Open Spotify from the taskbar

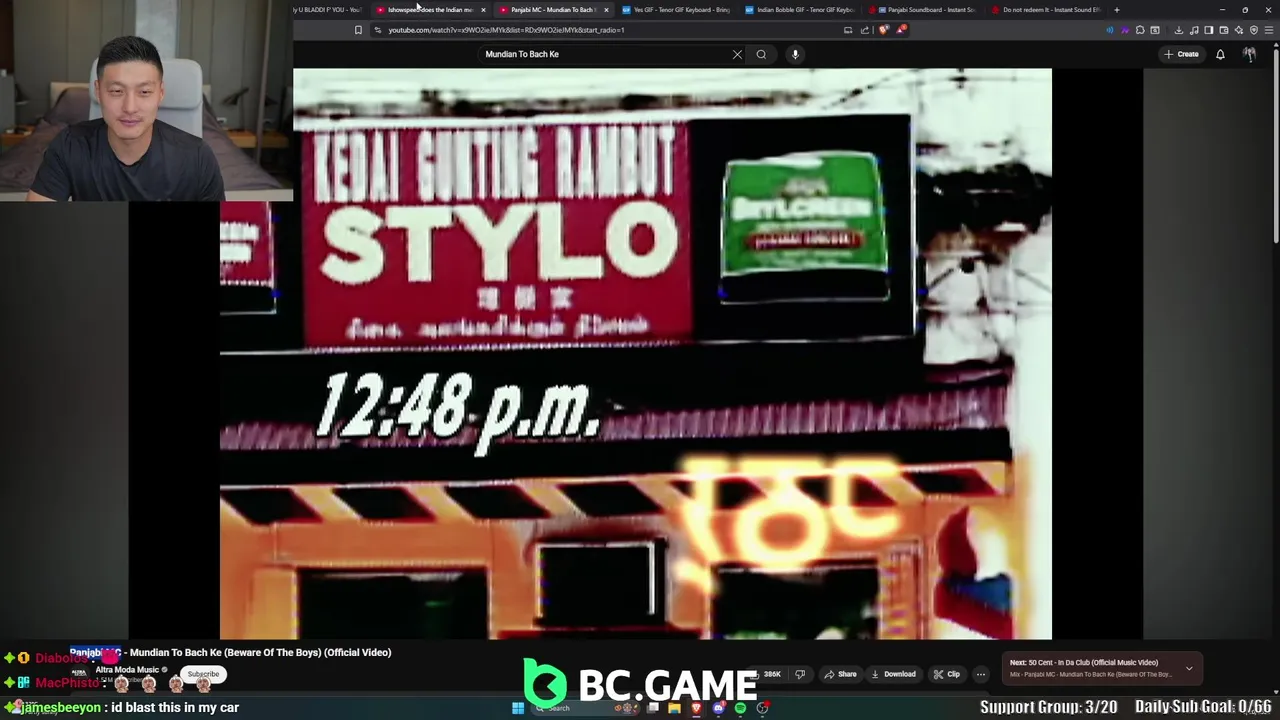[740, 708]
